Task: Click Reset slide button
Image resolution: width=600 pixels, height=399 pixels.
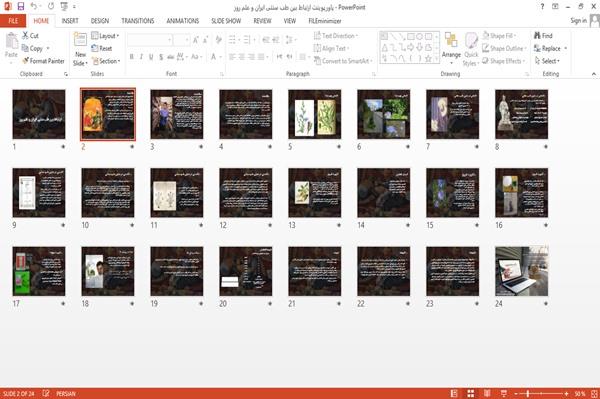Action: tap(101, 48)
